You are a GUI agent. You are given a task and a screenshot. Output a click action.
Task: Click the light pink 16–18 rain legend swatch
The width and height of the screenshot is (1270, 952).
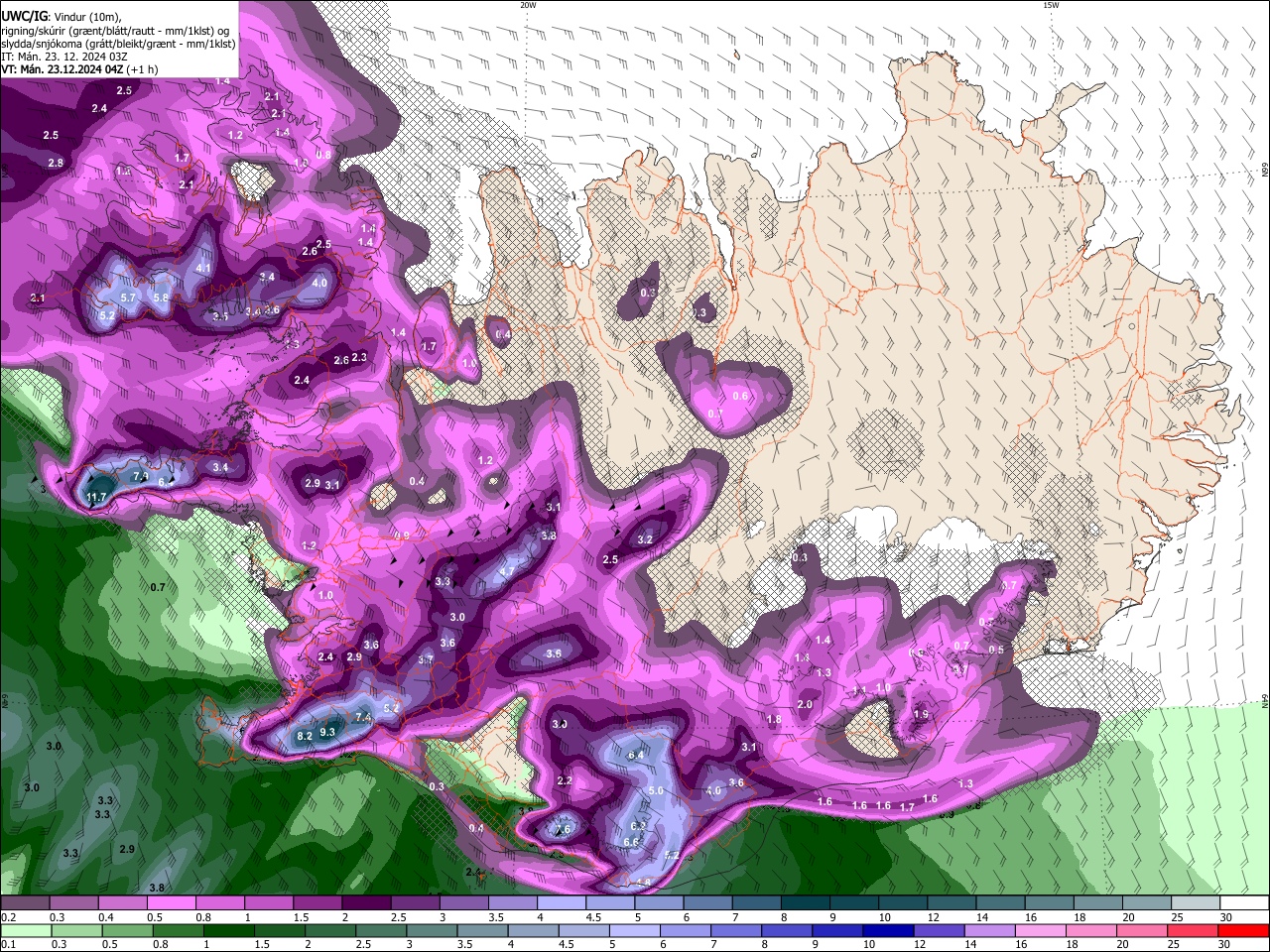1041,930
